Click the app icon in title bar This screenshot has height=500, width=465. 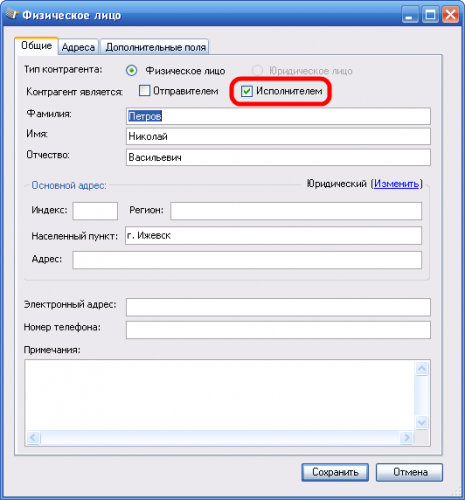coord(12,14)
